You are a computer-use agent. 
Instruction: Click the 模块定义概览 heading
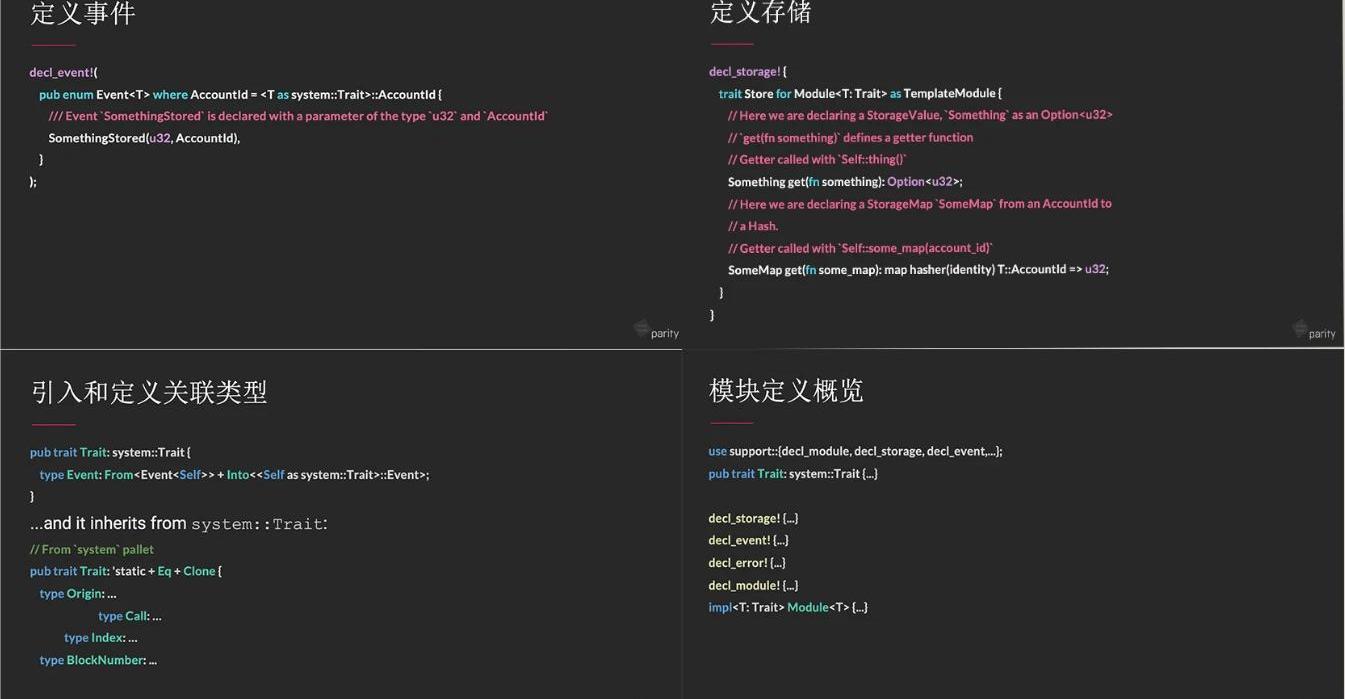[x=786, y=390]
